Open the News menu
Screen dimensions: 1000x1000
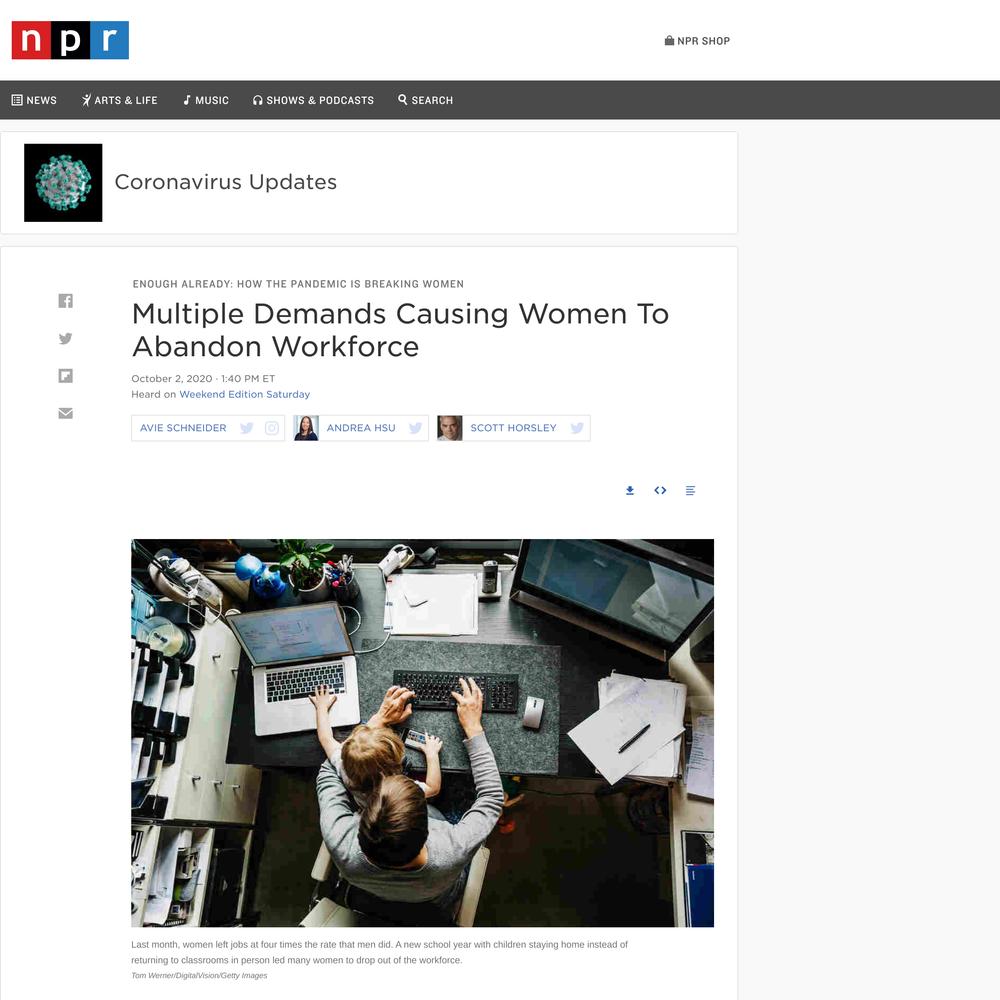[34, 100]
